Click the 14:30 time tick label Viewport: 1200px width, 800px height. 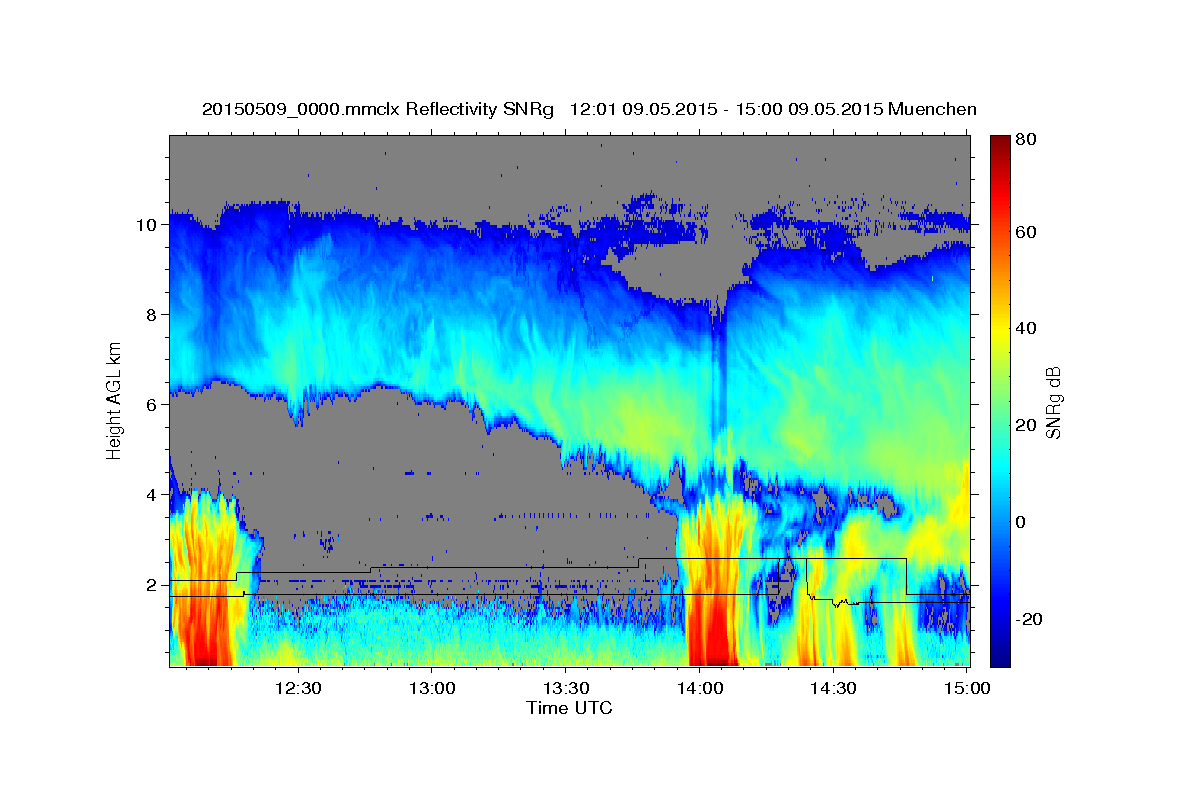[x=833, y=689]
